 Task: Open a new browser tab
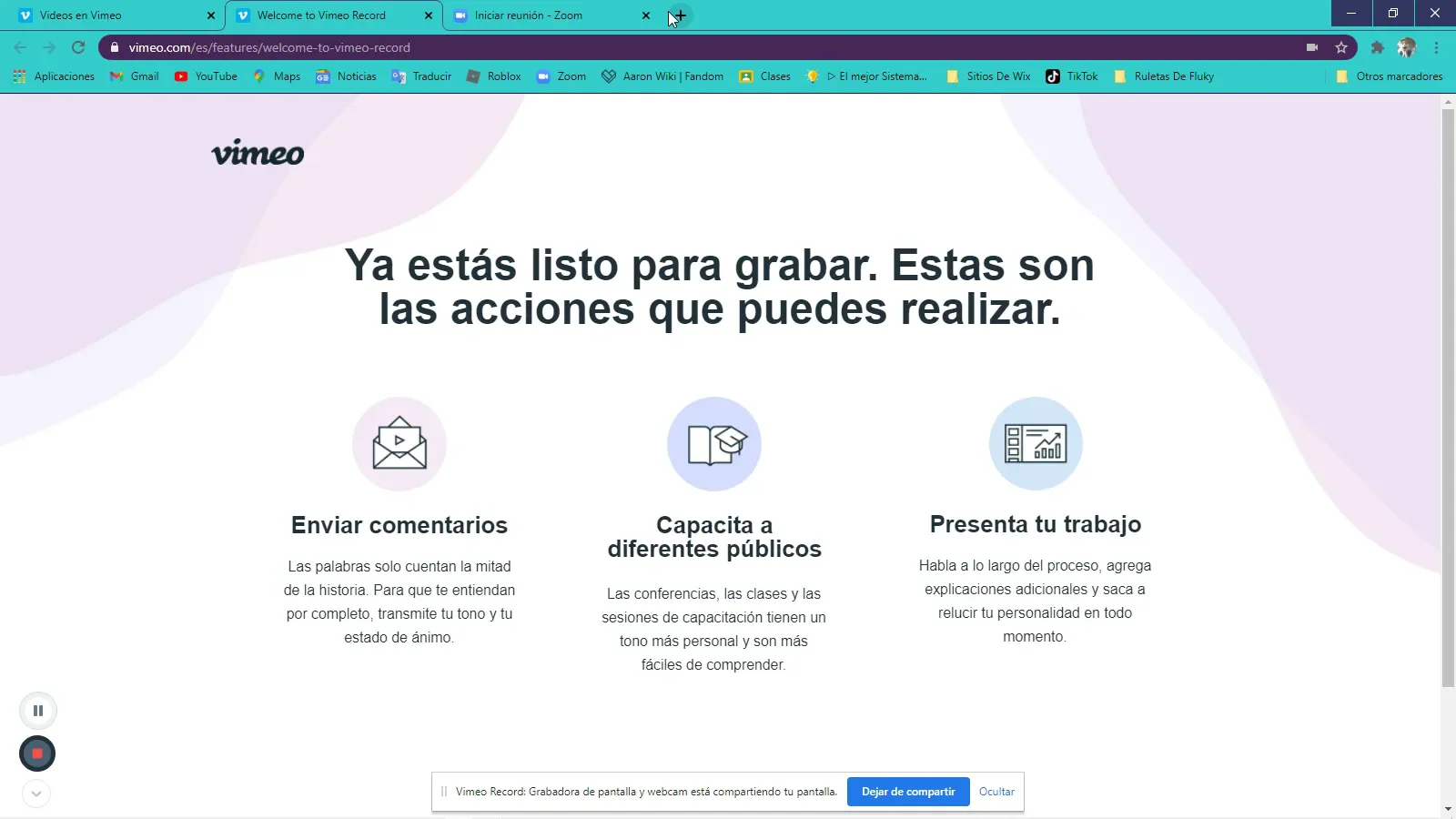click(x=678, y=15)
